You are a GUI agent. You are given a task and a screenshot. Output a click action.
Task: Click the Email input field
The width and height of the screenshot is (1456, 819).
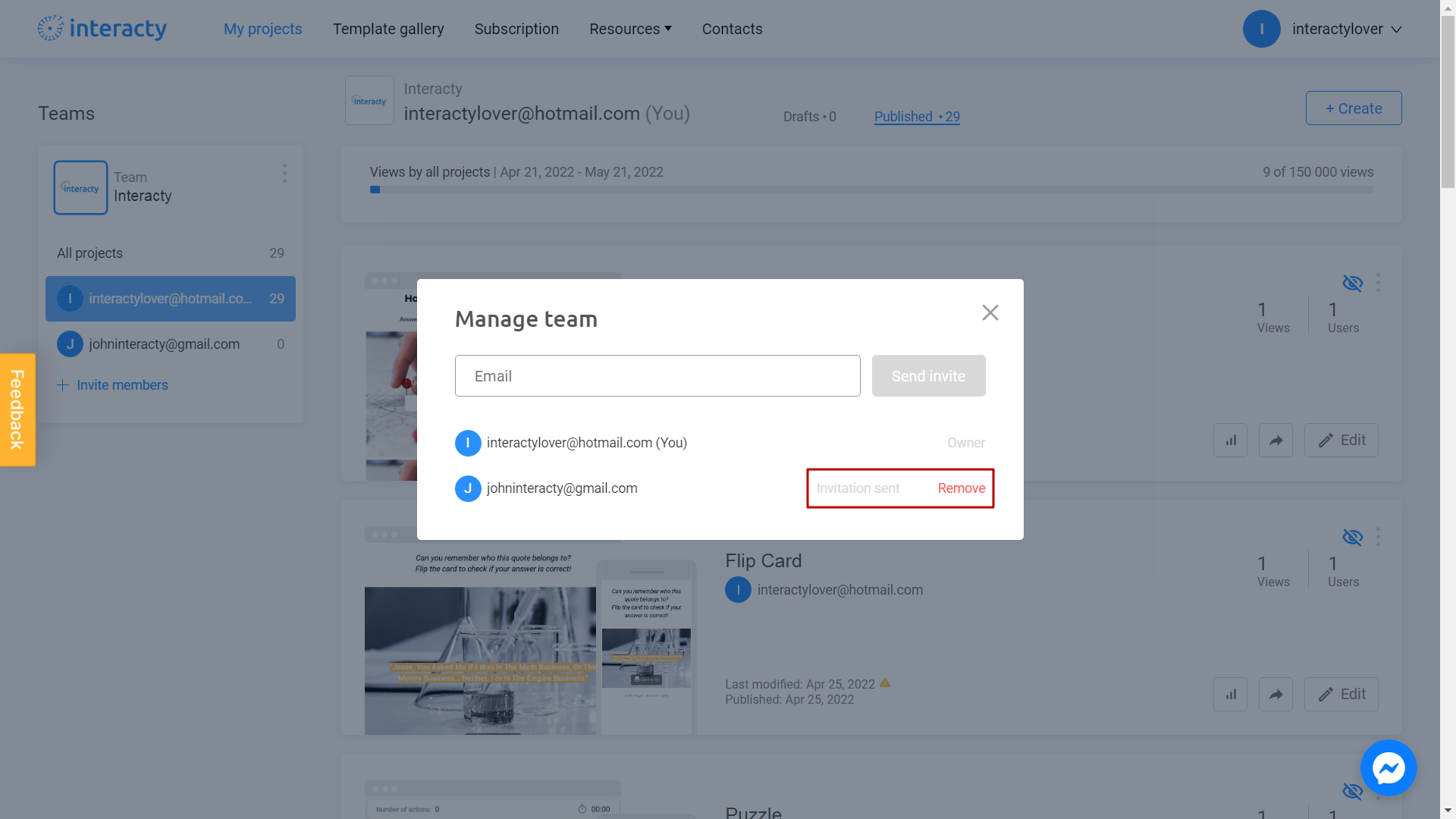(x=657, y=376)
